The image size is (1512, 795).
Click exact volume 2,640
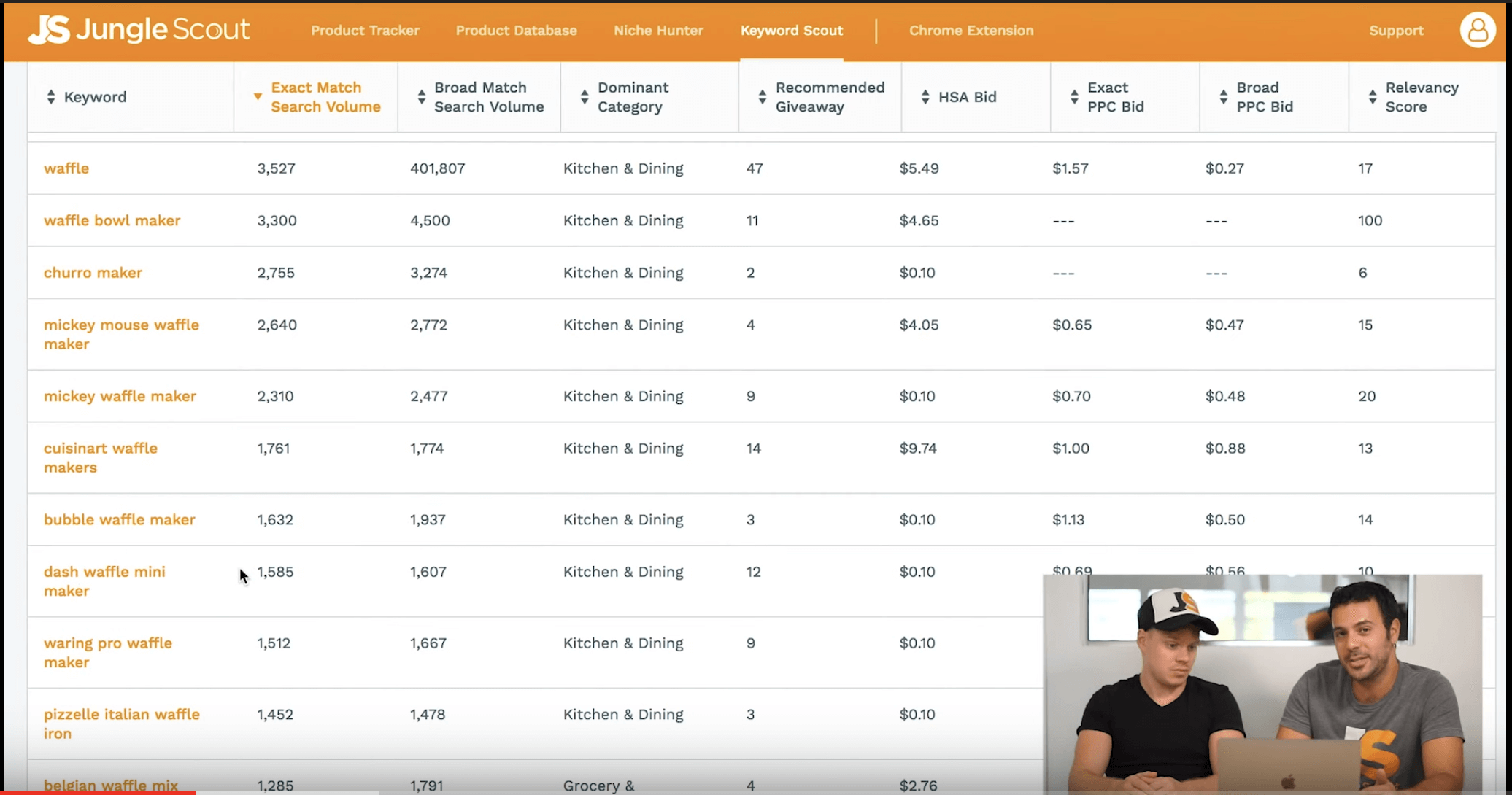pos(277,325)
